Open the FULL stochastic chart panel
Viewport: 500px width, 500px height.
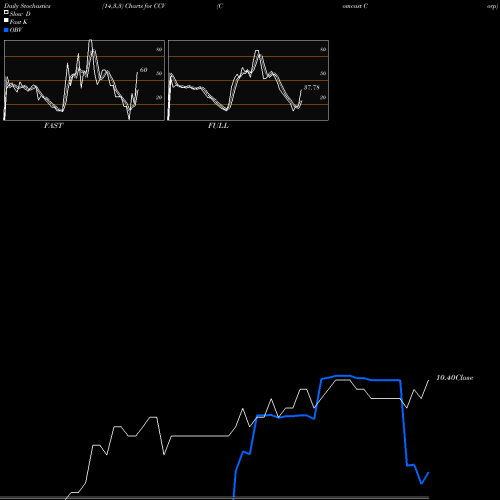point(248,80)
